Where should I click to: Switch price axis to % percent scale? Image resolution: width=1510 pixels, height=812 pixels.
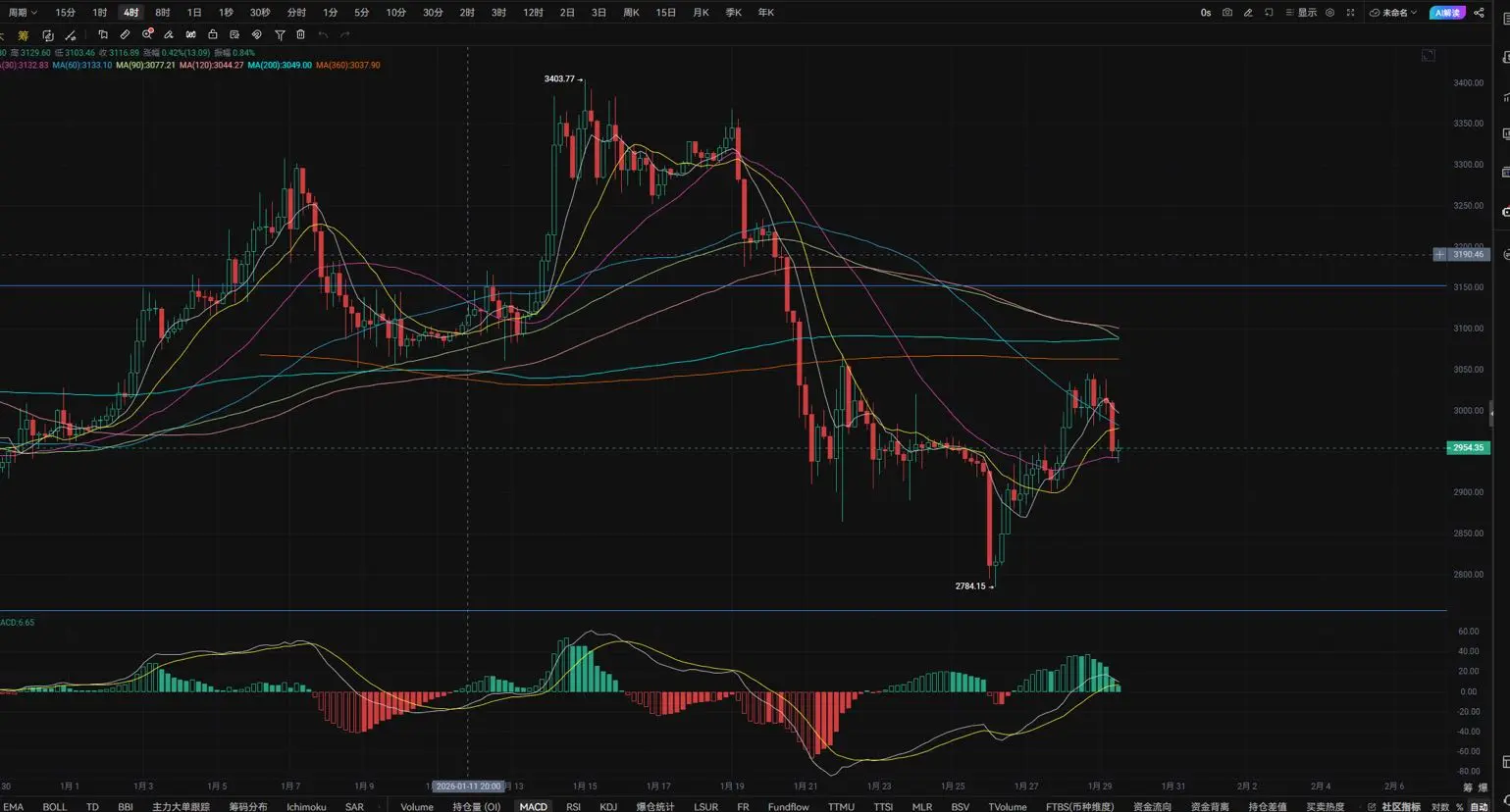tap(1459, 806)
